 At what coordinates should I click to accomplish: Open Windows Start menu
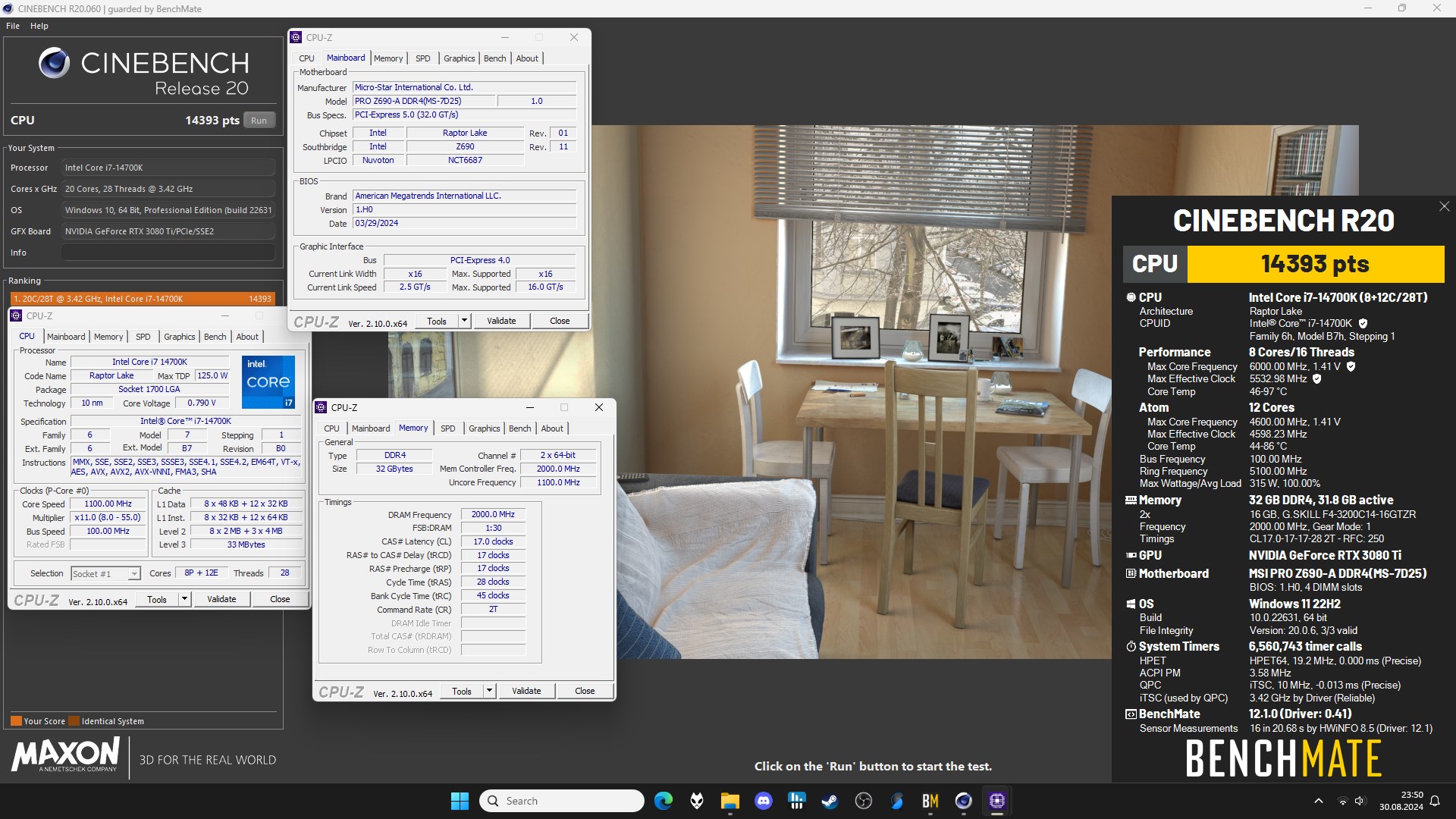[460, 801]
